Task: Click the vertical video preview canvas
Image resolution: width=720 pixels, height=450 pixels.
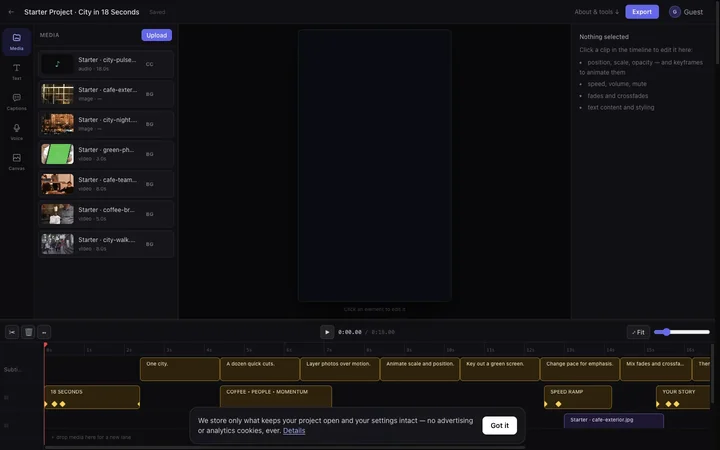Action: click(x=375, y=165)
